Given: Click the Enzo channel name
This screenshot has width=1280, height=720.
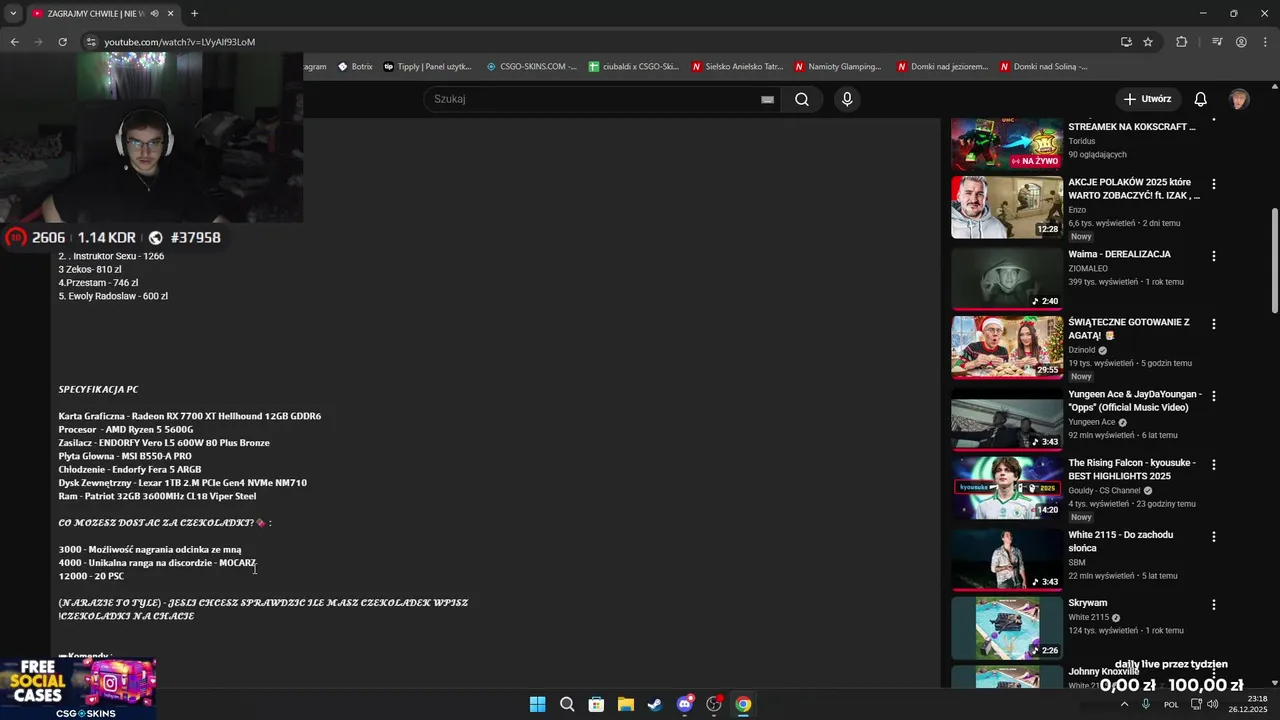Looking at the screenshot, I should tap(1077, 210).
